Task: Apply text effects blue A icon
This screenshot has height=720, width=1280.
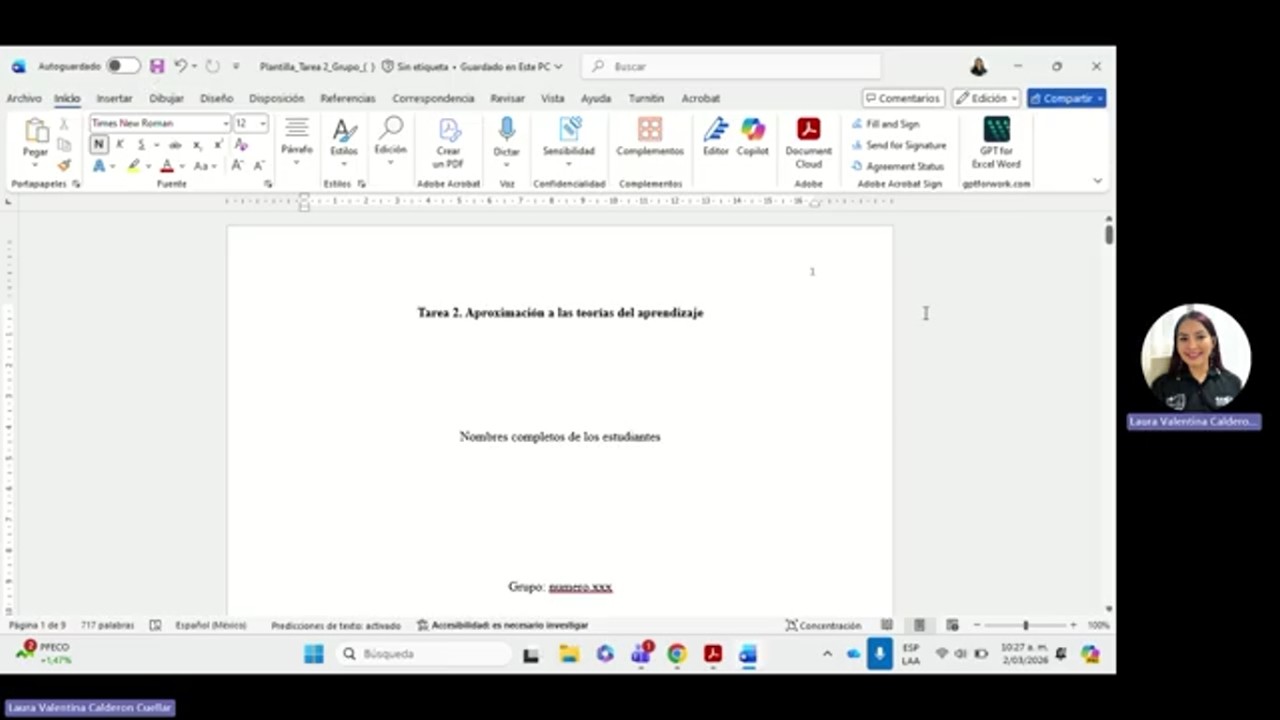Action: click(x=99, y=166)
